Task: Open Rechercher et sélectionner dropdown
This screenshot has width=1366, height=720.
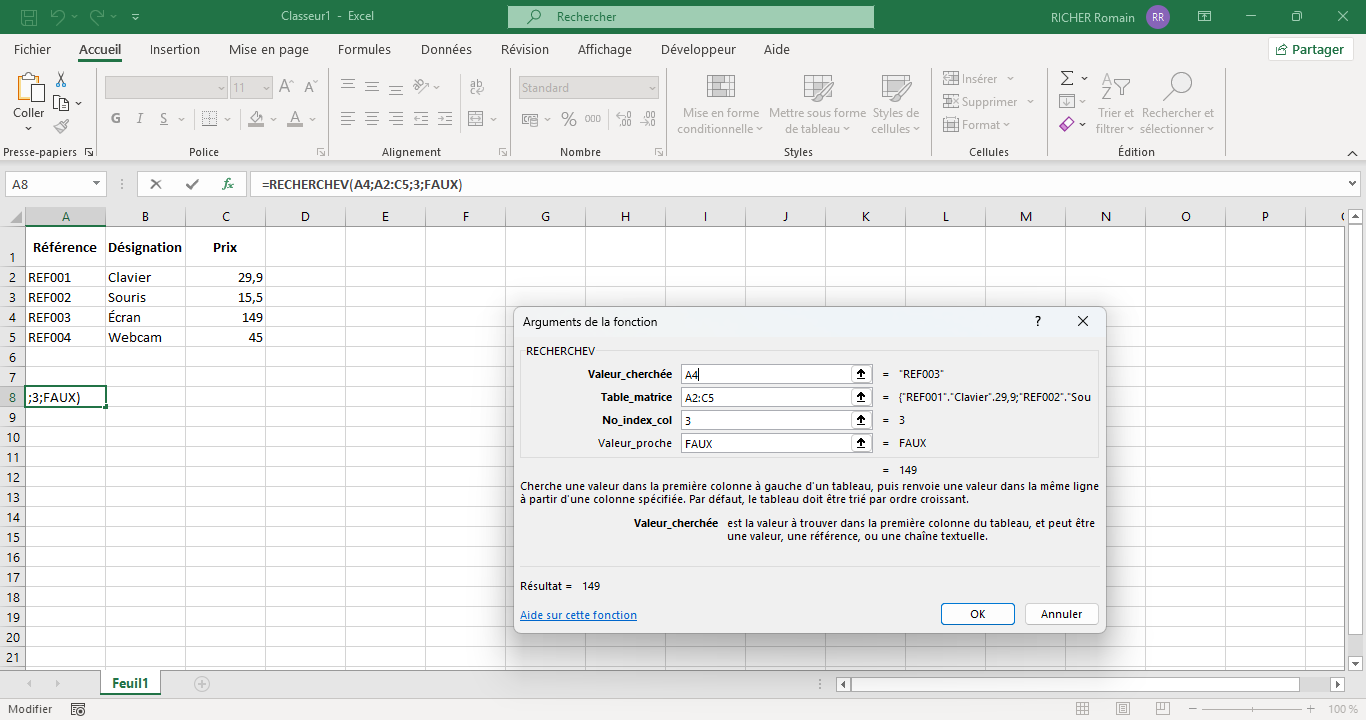Action: [x=1178, y=104]
